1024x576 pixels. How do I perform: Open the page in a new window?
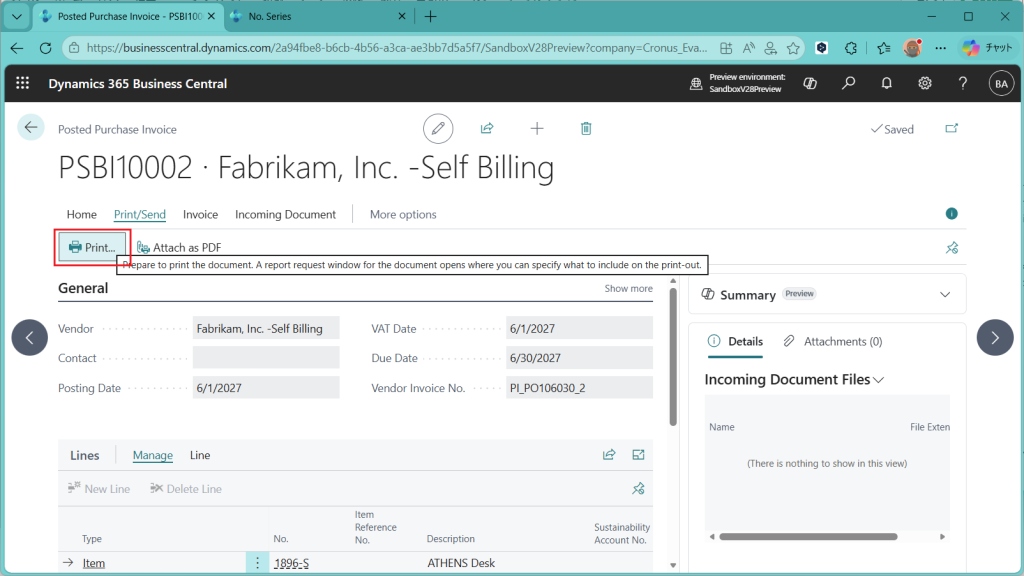click(950, 129)
